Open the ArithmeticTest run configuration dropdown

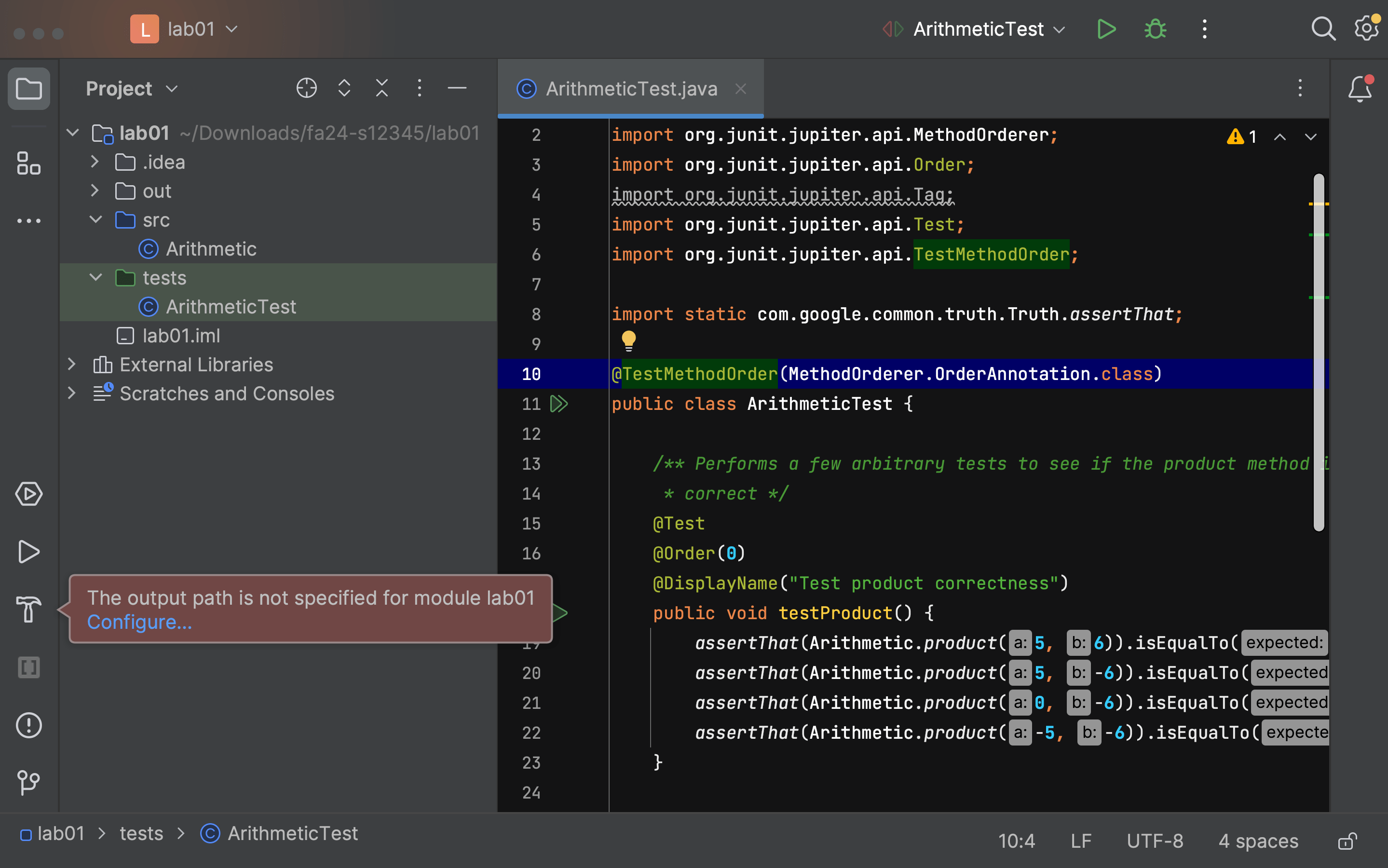[x=1060, y=29]
